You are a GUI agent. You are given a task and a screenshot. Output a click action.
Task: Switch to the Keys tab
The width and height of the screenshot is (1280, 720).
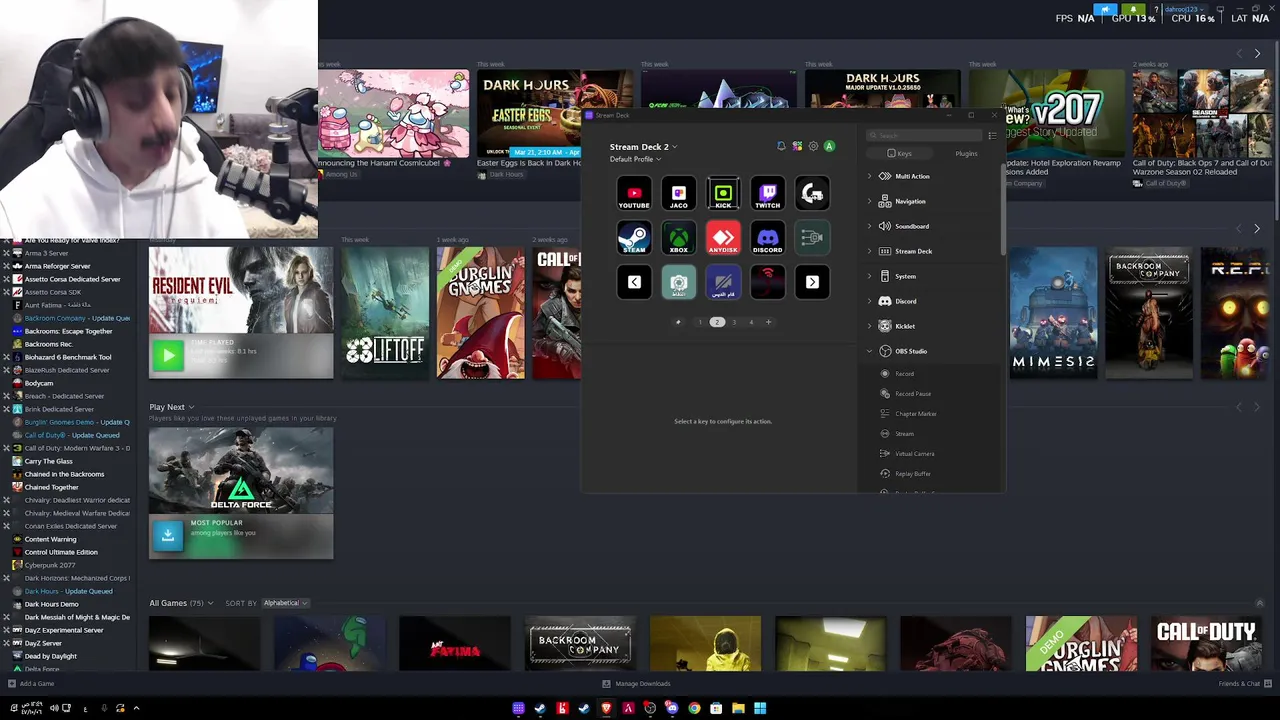click(x=900, y=153)
